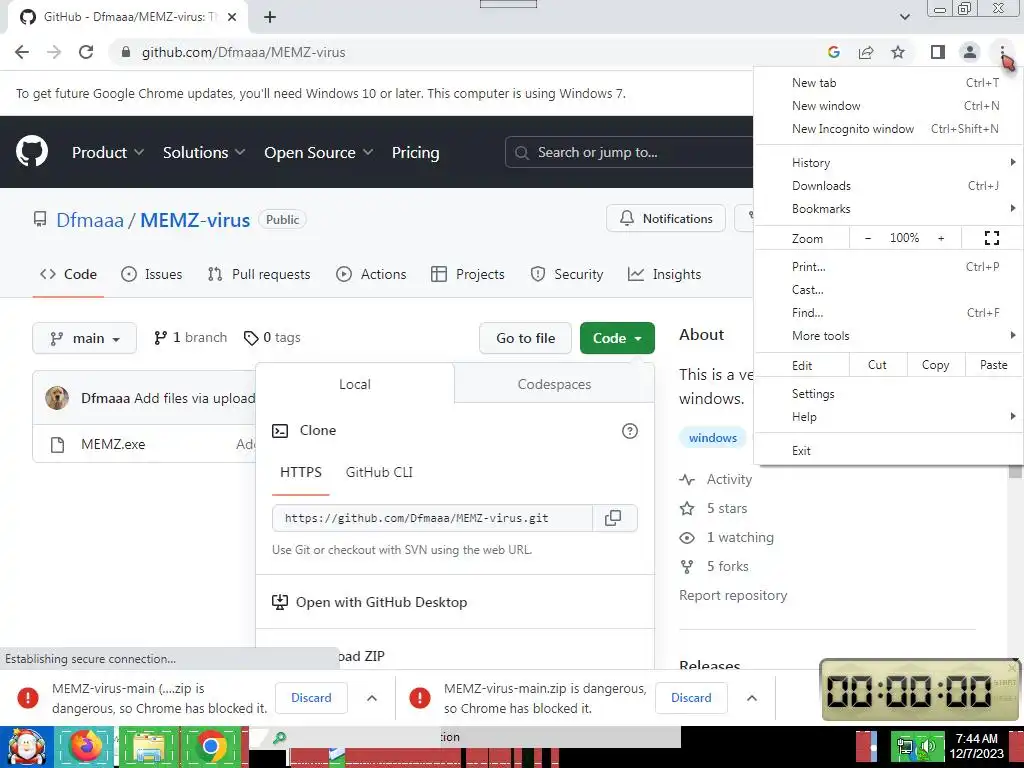The width and height of the screenshot is (1024, 768).
Task: Open the main branch selector
Action: [84, 338]
